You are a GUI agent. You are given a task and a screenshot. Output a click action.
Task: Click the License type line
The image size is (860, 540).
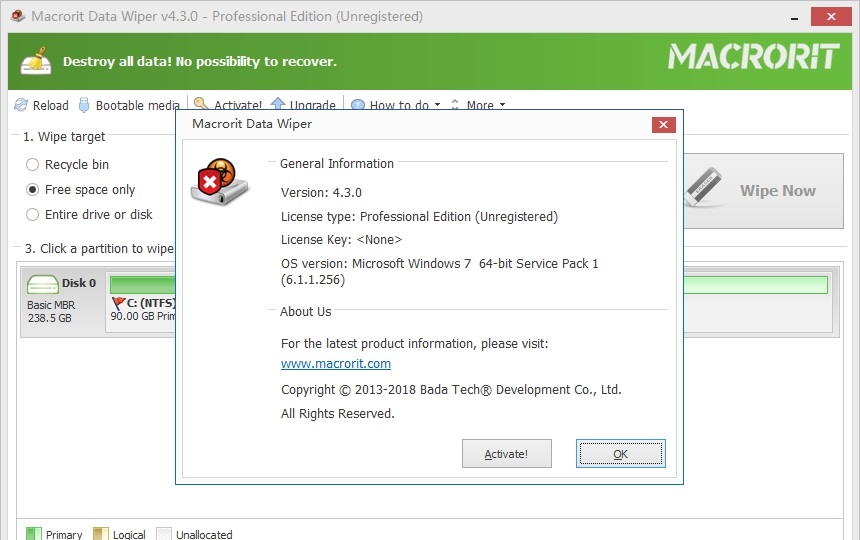(420, 217)
